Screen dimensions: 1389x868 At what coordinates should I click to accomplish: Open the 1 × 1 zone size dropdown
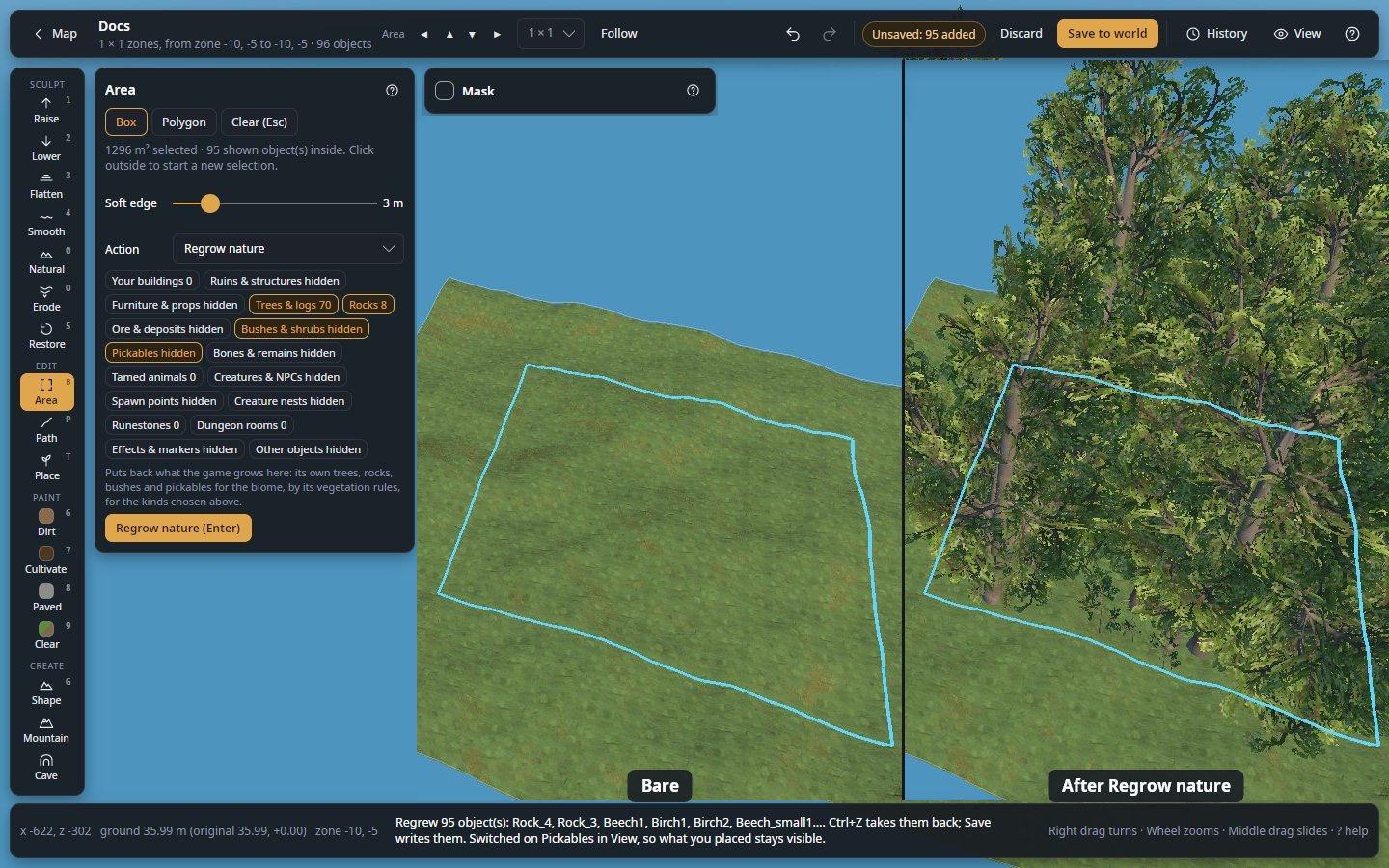pyautogui.click(x=551, y=34)
